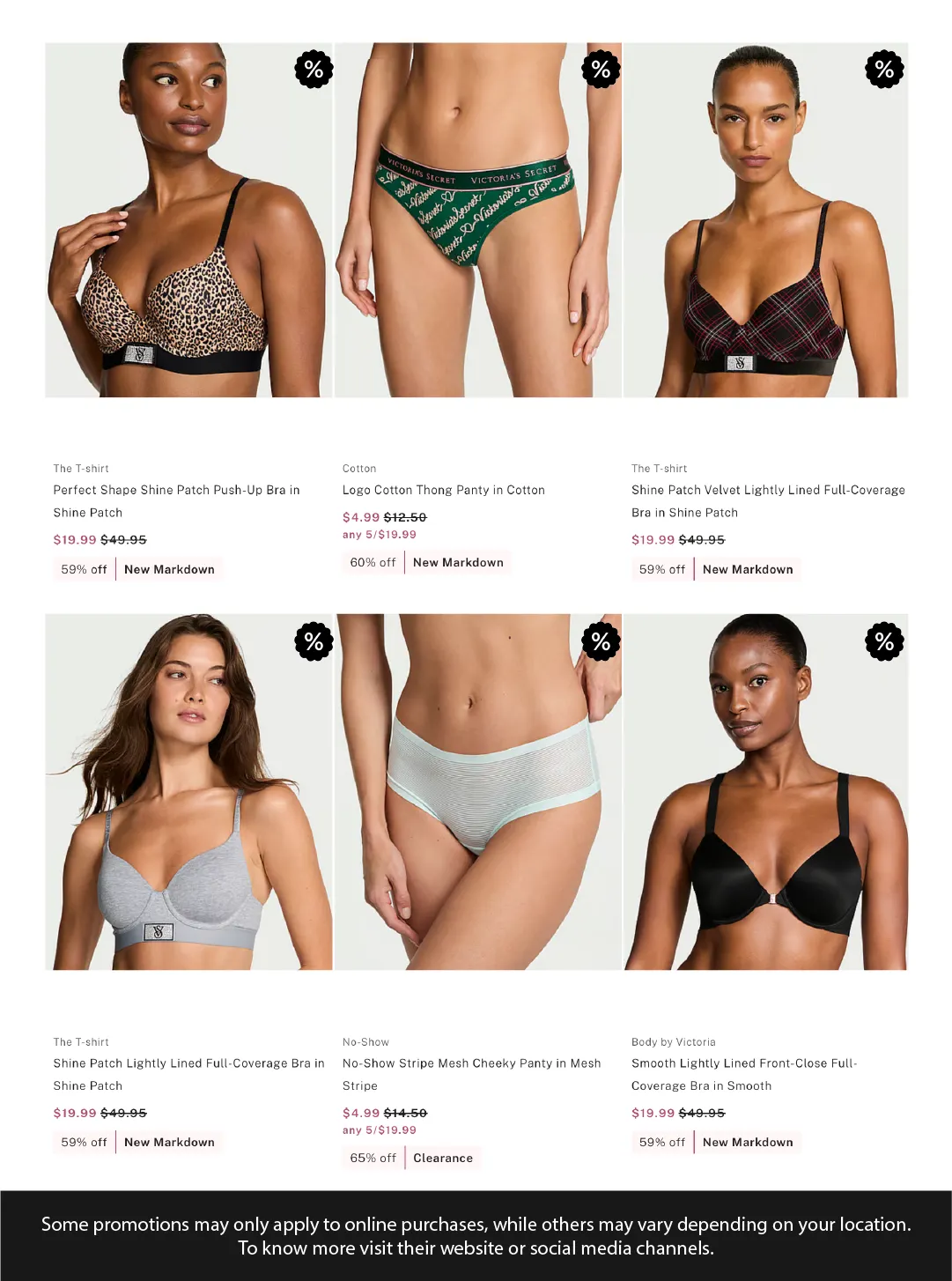Open Smooth Lightly Lined Front-Close Bra link
The image size is (952, 1281).
click(744, 1075)
